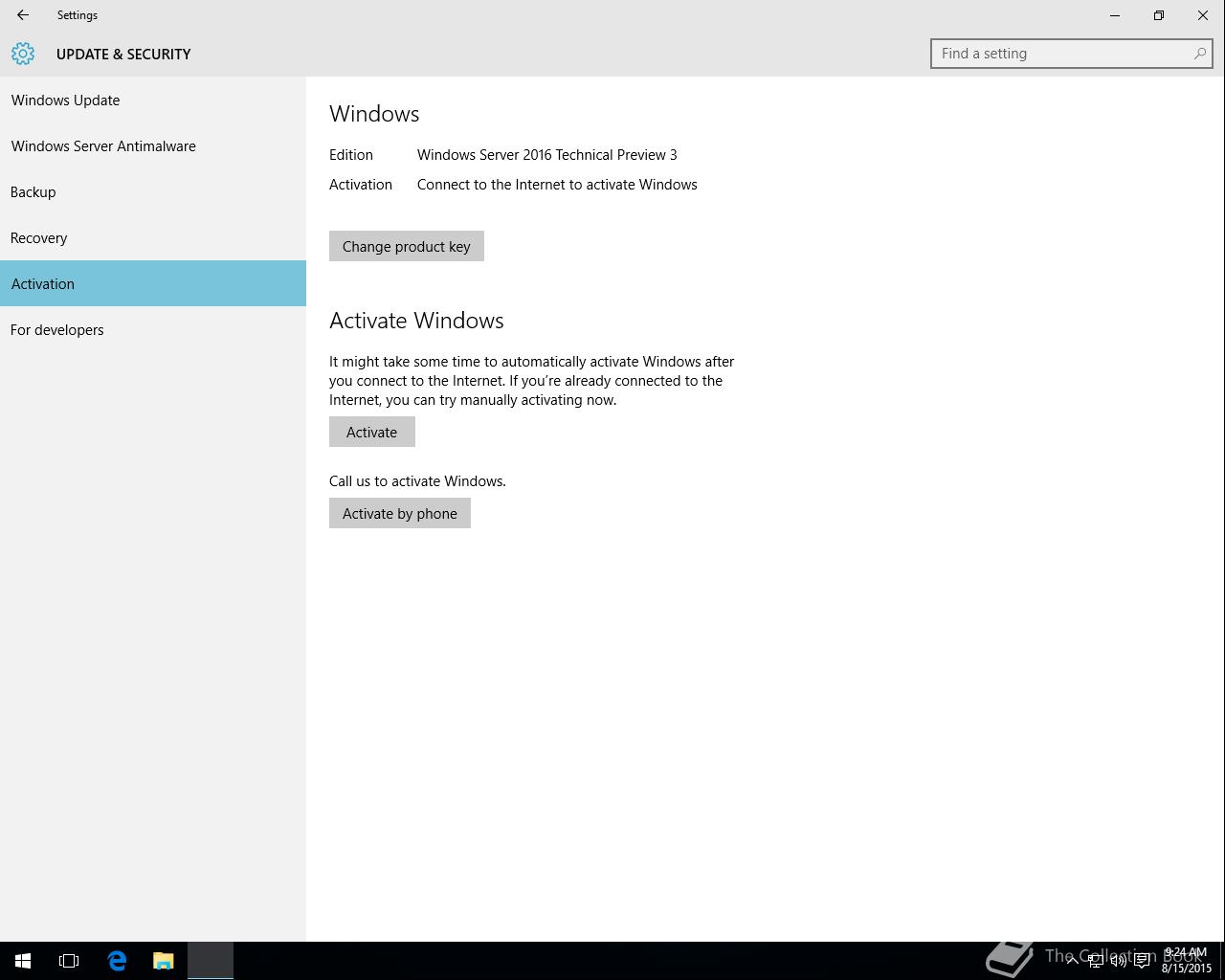The width and height of the screenshot is (1225, 980).
Task: Open Task View from taskbar
Action: pos(69,961)
